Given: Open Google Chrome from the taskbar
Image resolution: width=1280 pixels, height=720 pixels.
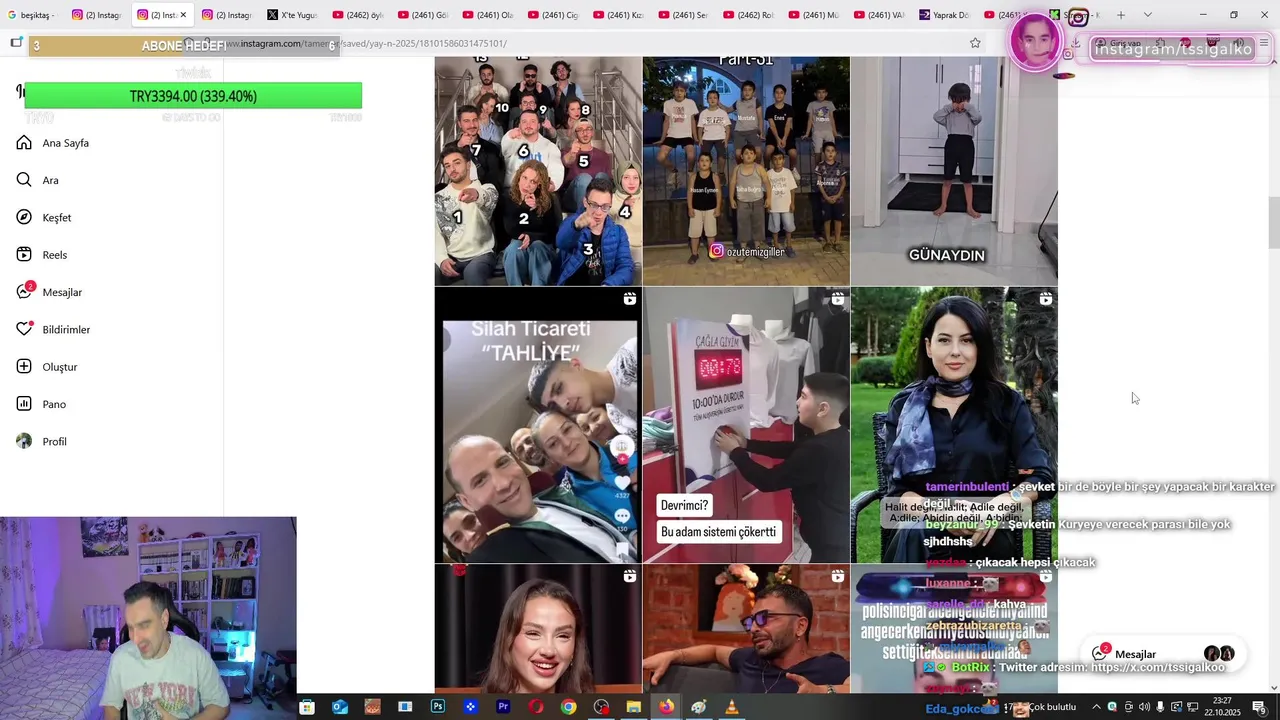Looking at the screenshot, I should [568, 707].
